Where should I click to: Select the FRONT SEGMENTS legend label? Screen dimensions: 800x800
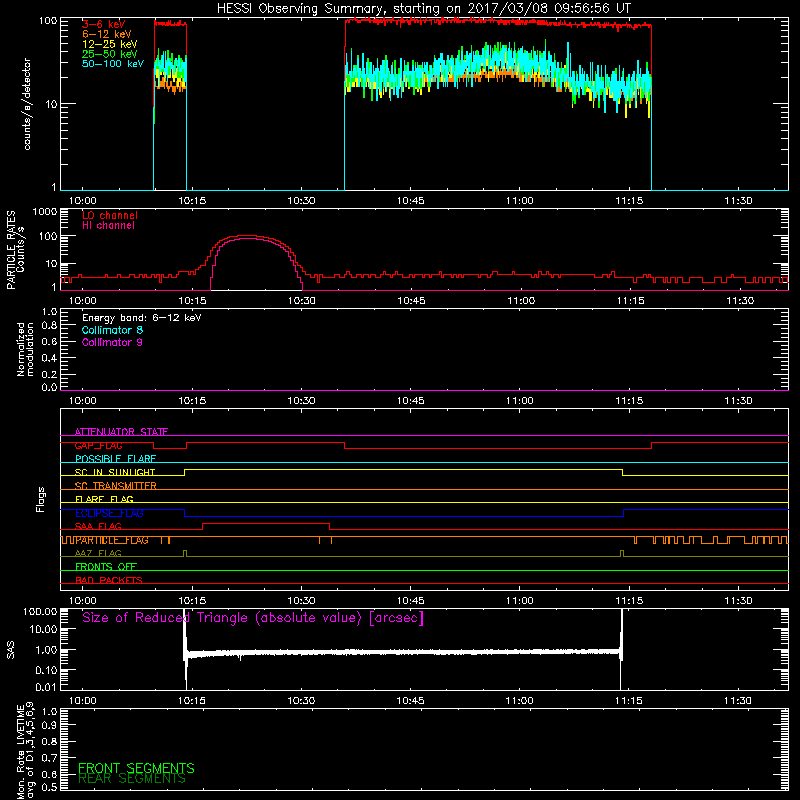tap(136, 768)
